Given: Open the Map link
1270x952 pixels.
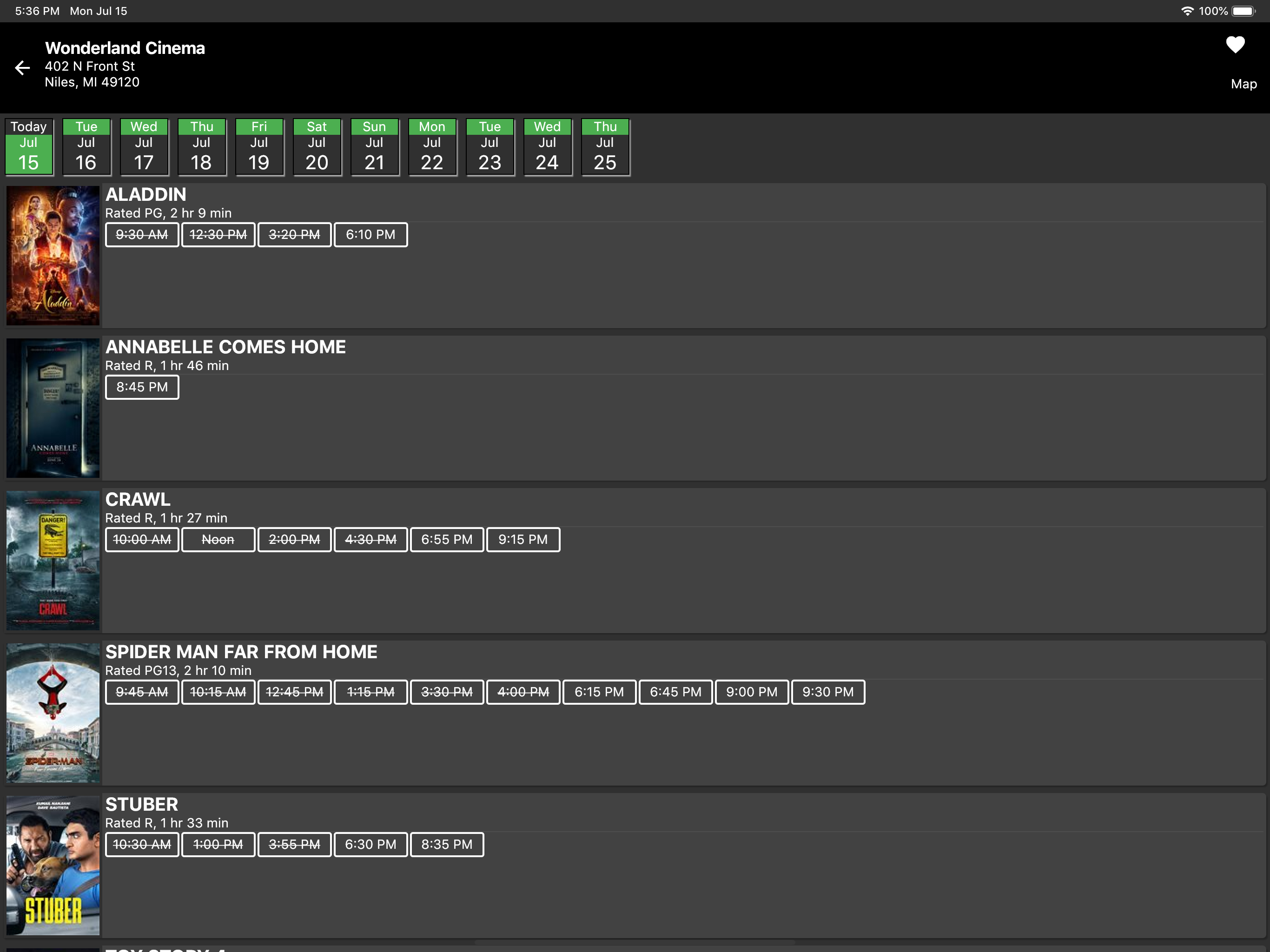Looking at the screenshot, I should pos(1243,84).
